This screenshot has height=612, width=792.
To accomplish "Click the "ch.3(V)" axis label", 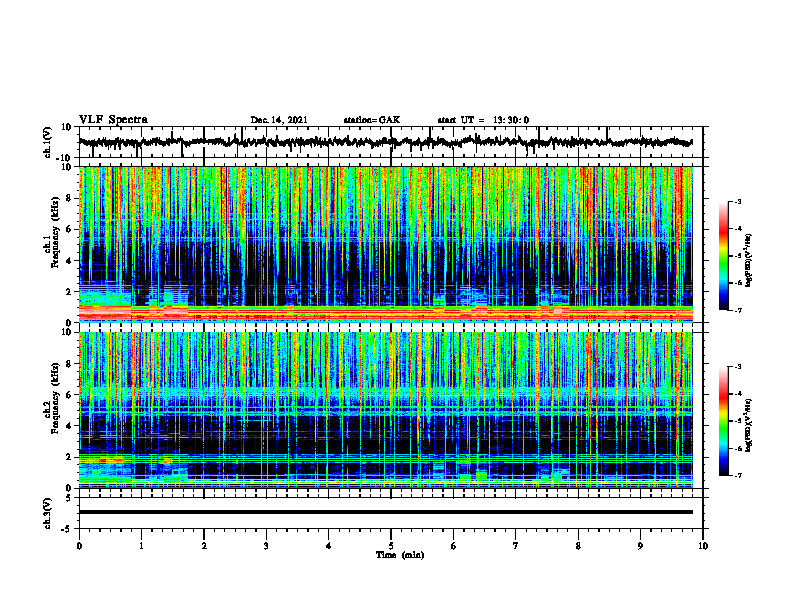I will coord(48,513).
